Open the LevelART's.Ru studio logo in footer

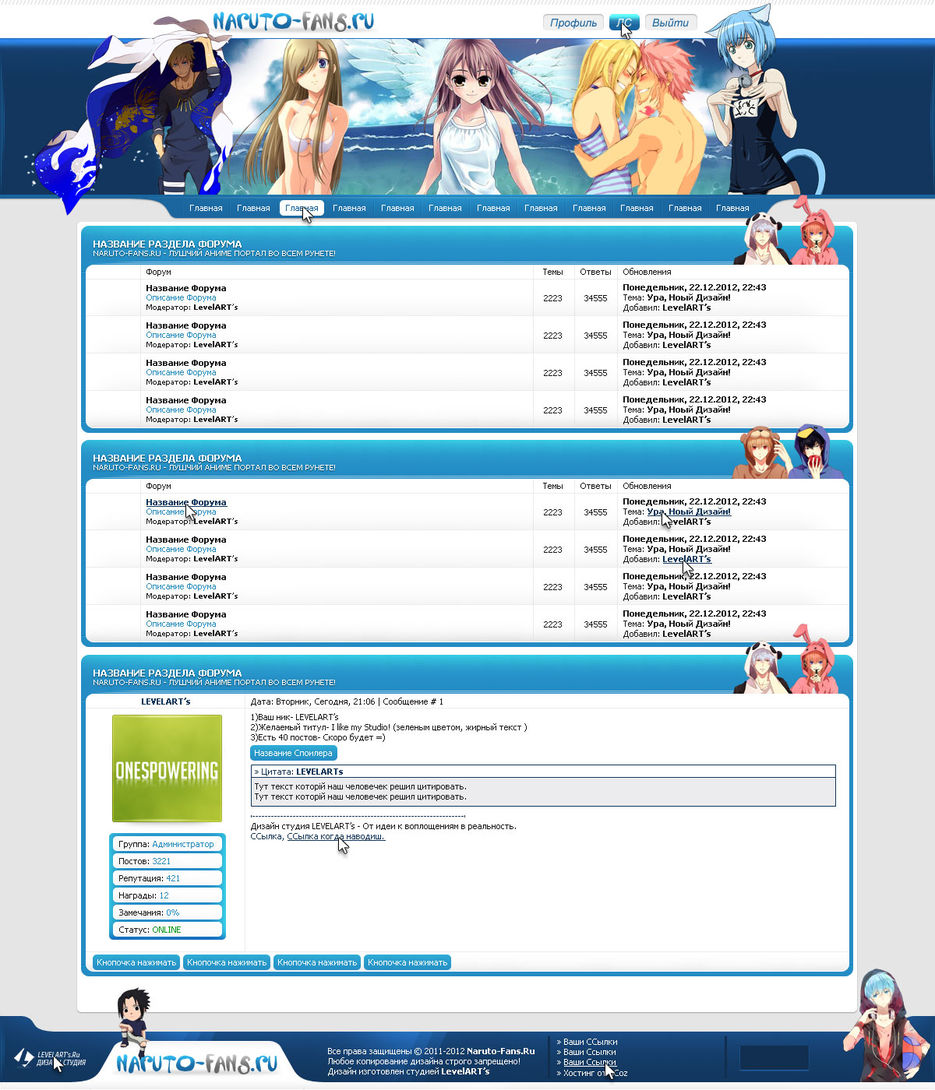click(50, 1058)
